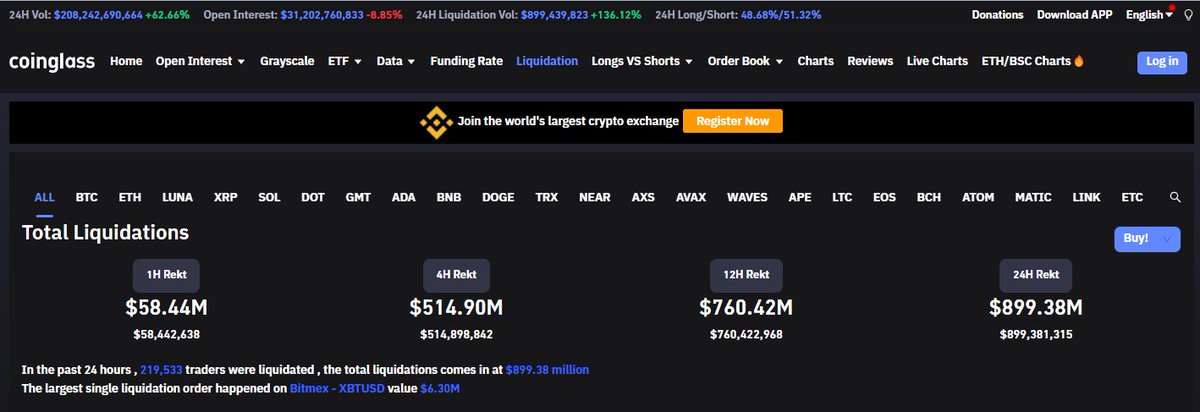Click the flame icon next to ETH/BSC Charts
The width and height of the screenshot is (1200, 412).
point(1078,61)
